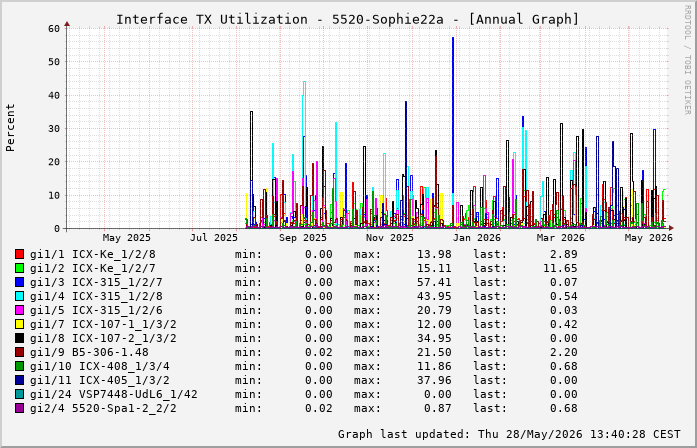Screen dimensions: 697x448
Task: Click the dark red gi1/9 B5-306 swatch
Action: (20, 352)
